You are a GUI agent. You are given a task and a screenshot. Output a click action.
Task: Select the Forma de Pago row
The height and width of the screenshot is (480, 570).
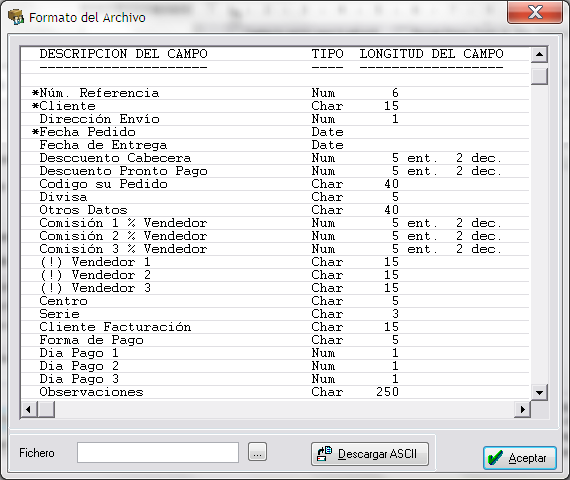pos(275,340)
